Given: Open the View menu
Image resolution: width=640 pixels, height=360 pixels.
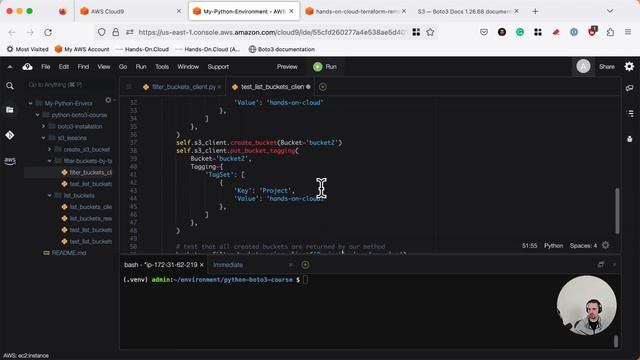Looking at the screenshot, I should pos(104,67).
